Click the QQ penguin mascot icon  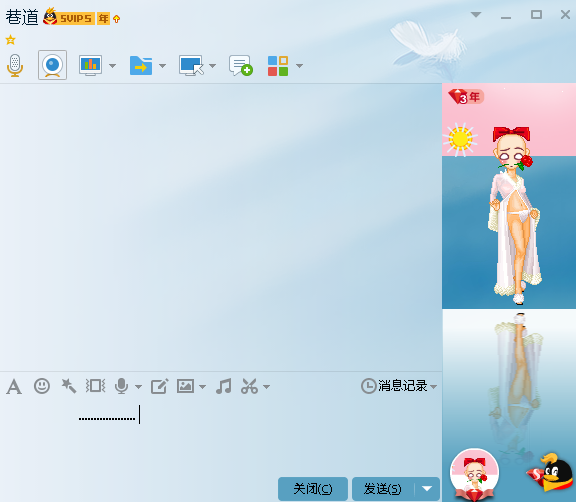pos(550,473)
